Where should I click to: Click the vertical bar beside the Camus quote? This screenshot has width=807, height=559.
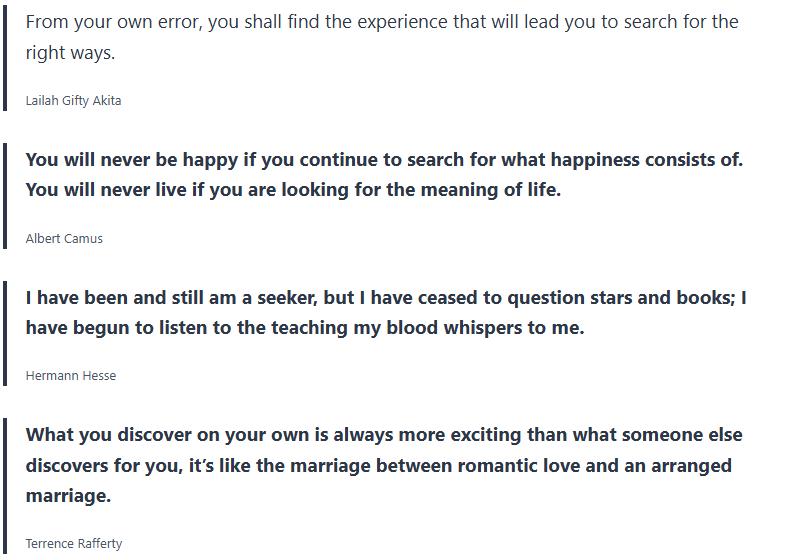[x=5, y=194]
